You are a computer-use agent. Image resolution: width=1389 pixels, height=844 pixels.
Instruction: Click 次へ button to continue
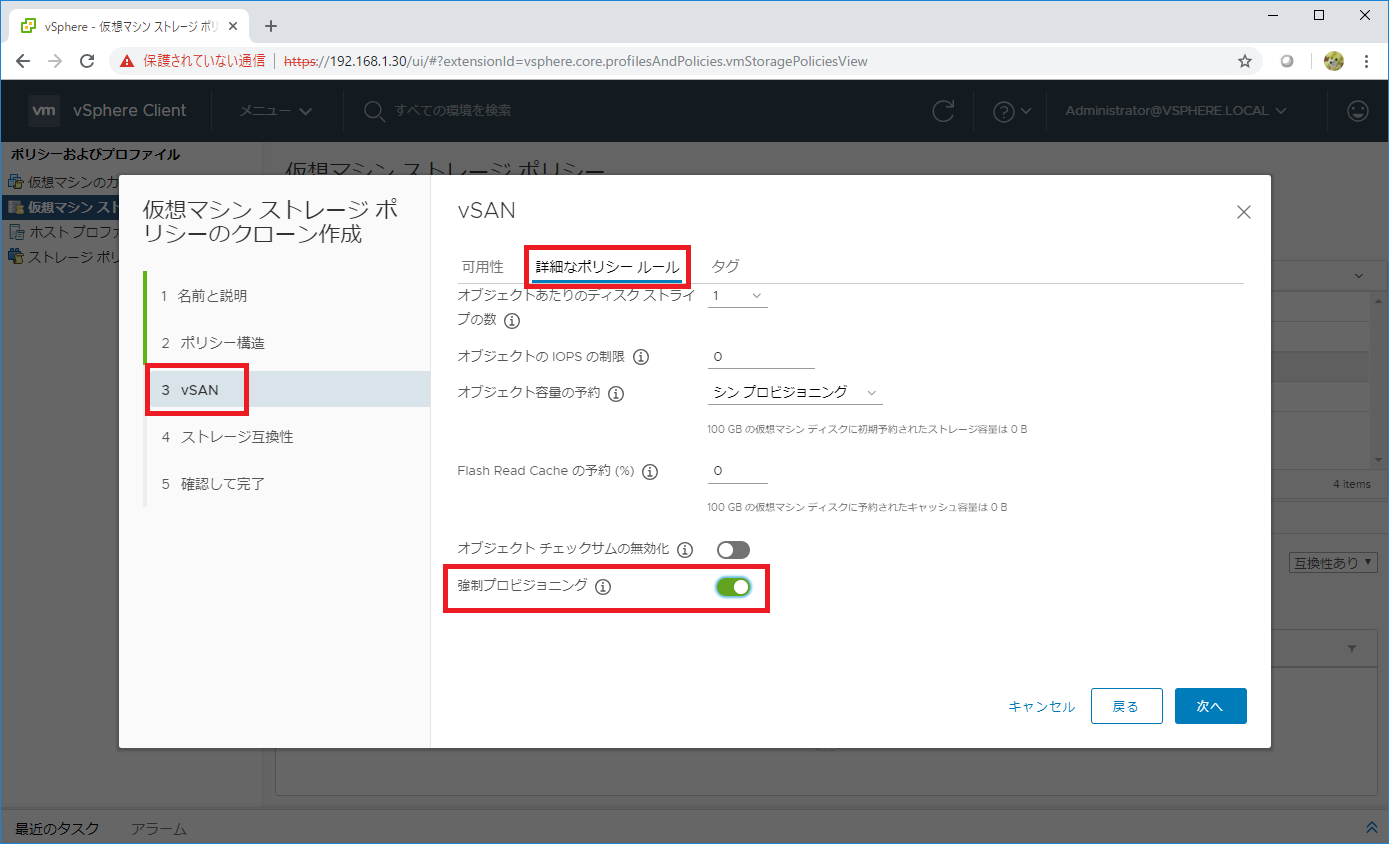click(1210, 706)
